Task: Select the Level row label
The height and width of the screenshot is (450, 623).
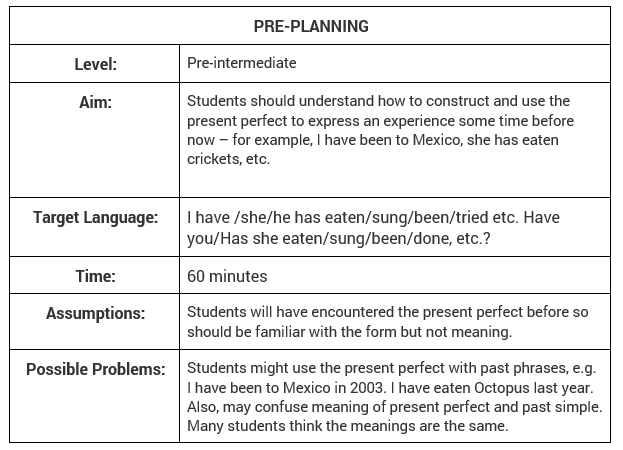Action: 96,64
